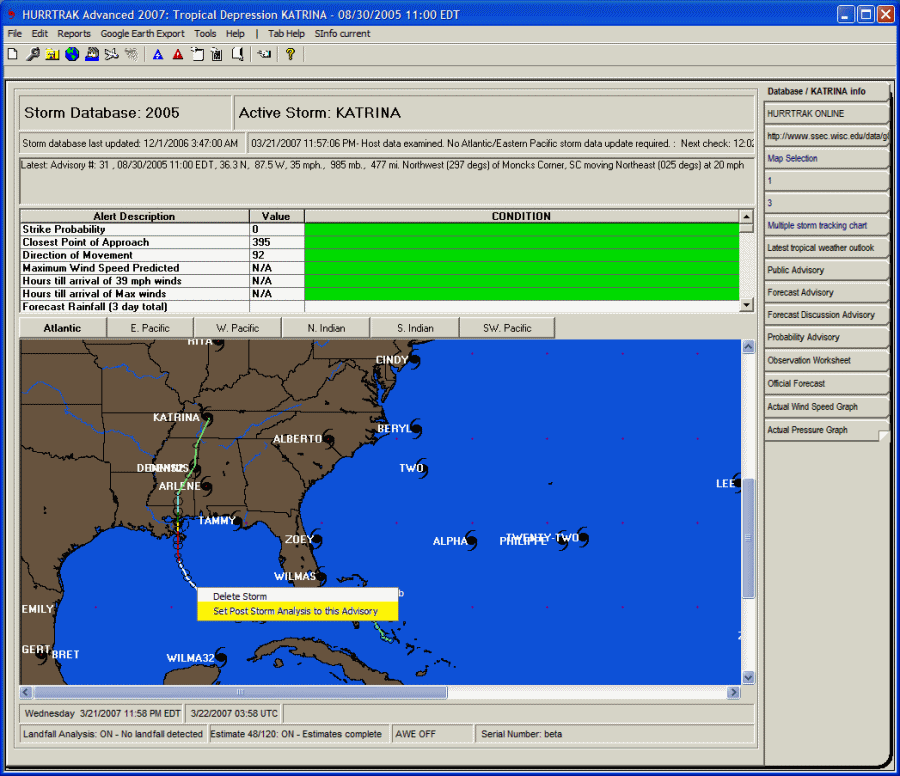Open the Forecast Advisory button
Screen dimensions: 900x776
coord(827,293)
